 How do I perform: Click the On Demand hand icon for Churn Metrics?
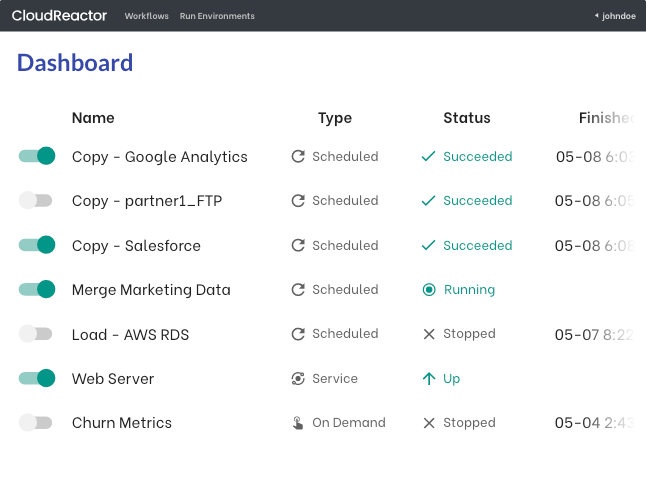(x=298, y=423)
